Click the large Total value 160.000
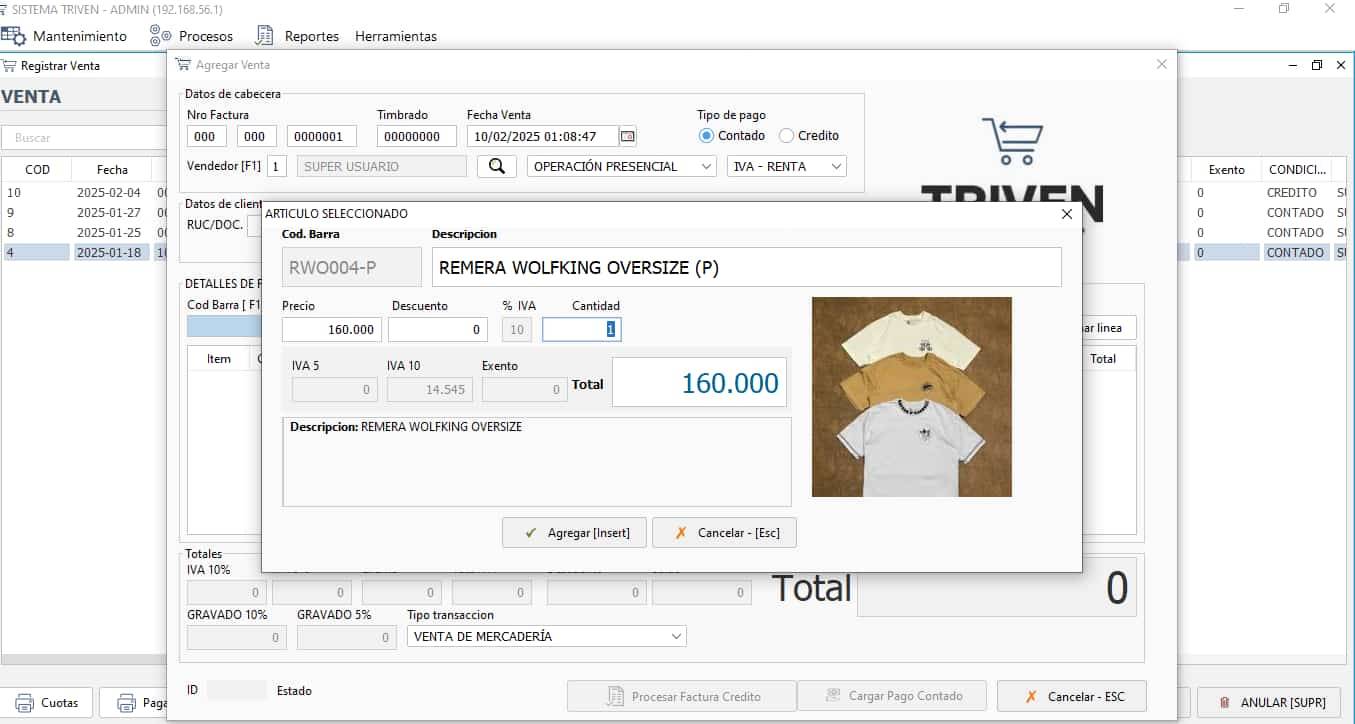 pyautogui.click(x=699, y=383)
